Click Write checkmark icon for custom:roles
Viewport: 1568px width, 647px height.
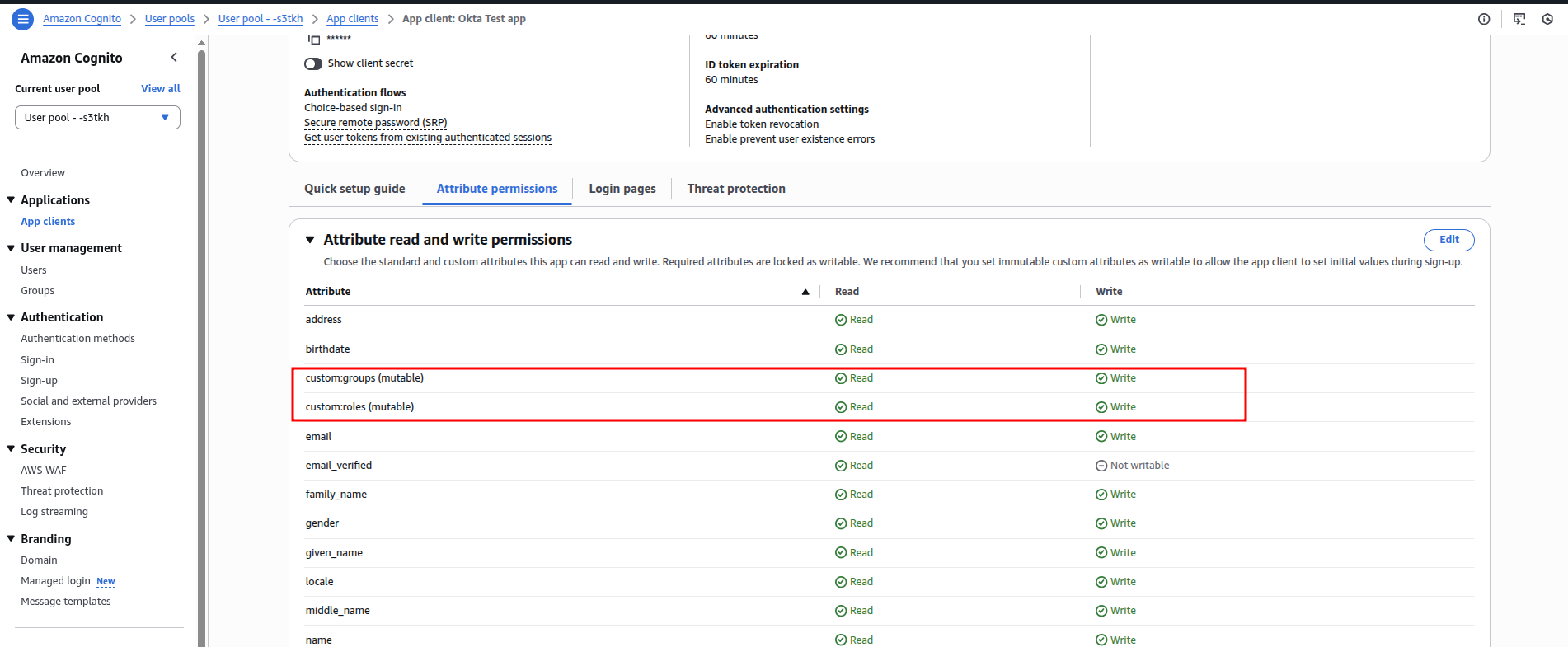(x=1101, y=407)
